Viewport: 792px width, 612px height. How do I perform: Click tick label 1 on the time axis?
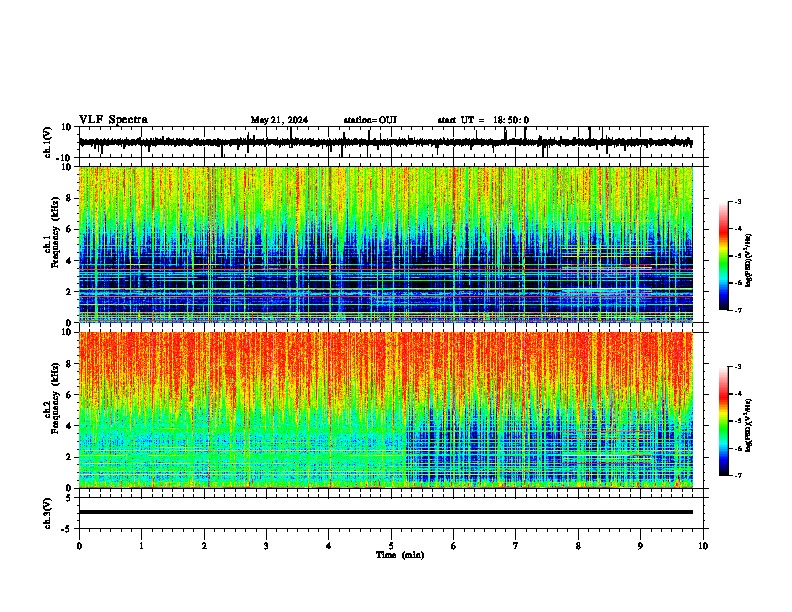[141, 546]
